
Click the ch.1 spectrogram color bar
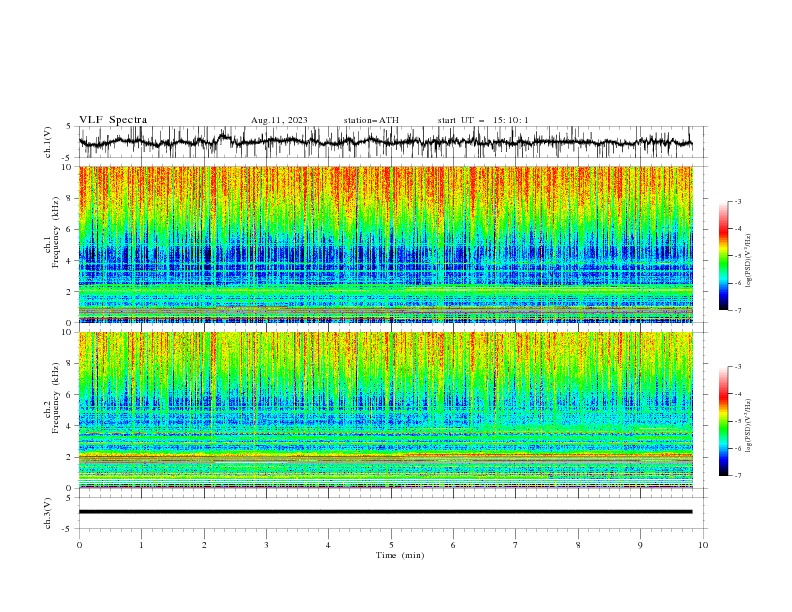(724, 256)
